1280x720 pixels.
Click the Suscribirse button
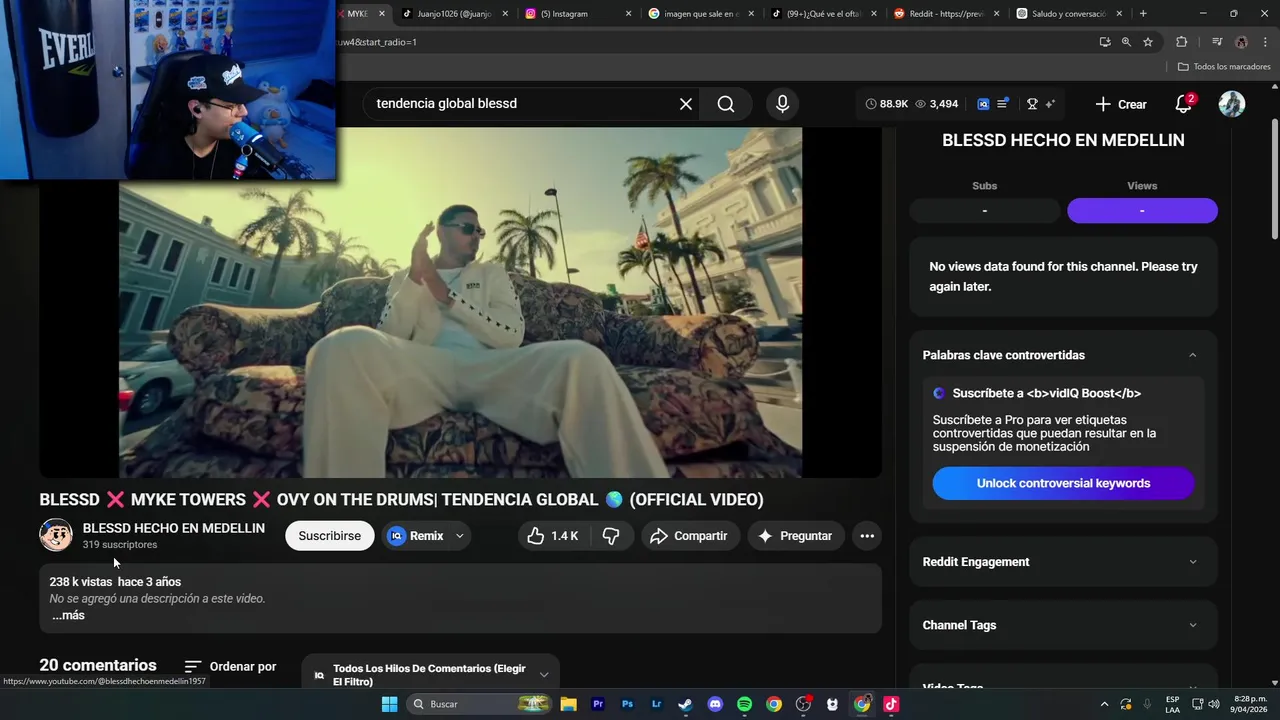pyautogui.click(x=329, y=536)
